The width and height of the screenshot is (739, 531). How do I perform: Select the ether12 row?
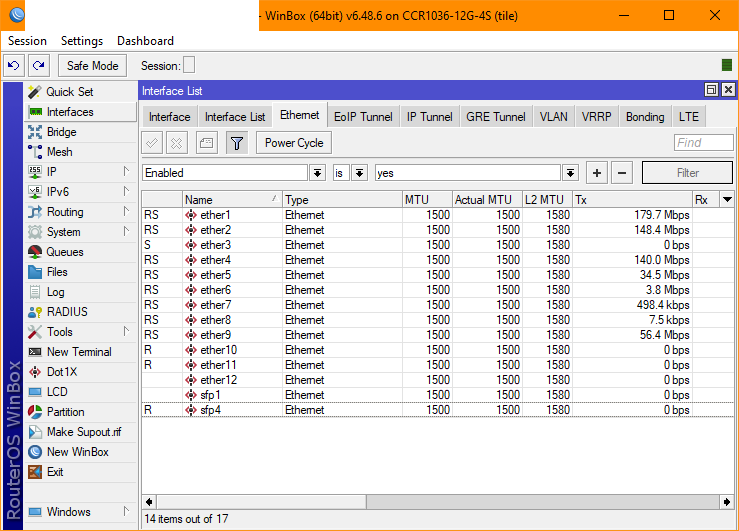(437, 380)
